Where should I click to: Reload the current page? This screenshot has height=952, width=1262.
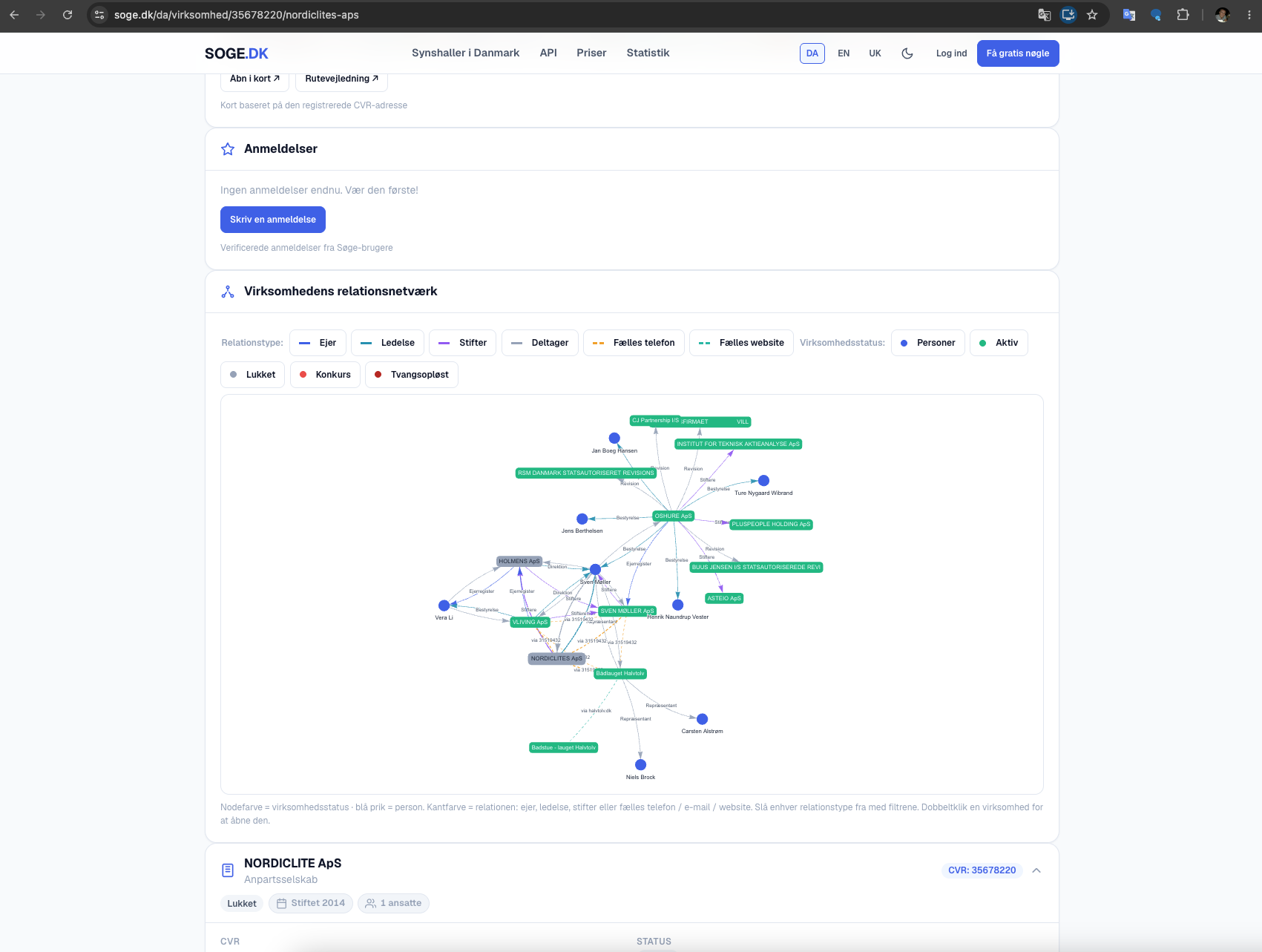click(x=68, y=15)
